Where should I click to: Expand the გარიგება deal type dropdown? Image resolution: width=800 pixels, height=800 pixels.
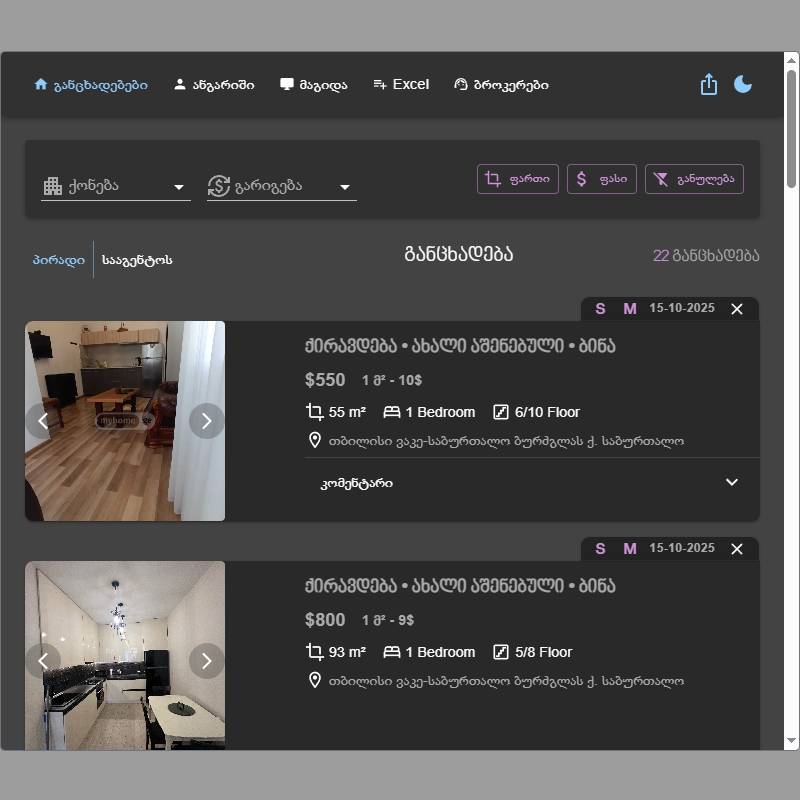(281, 186)
